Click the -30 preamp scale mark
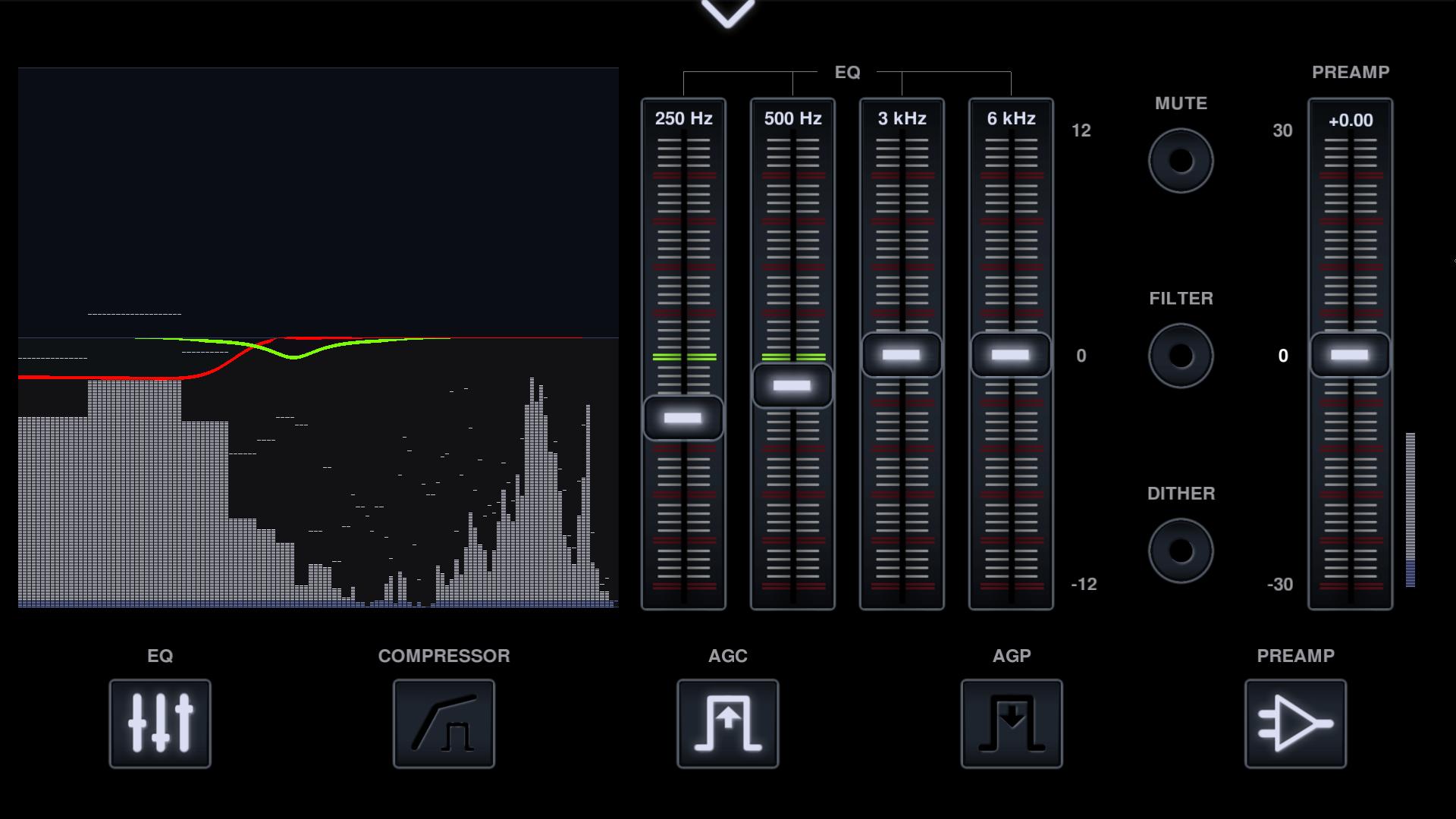This screenshot has height=819, width=1456. pos(1280,584)
